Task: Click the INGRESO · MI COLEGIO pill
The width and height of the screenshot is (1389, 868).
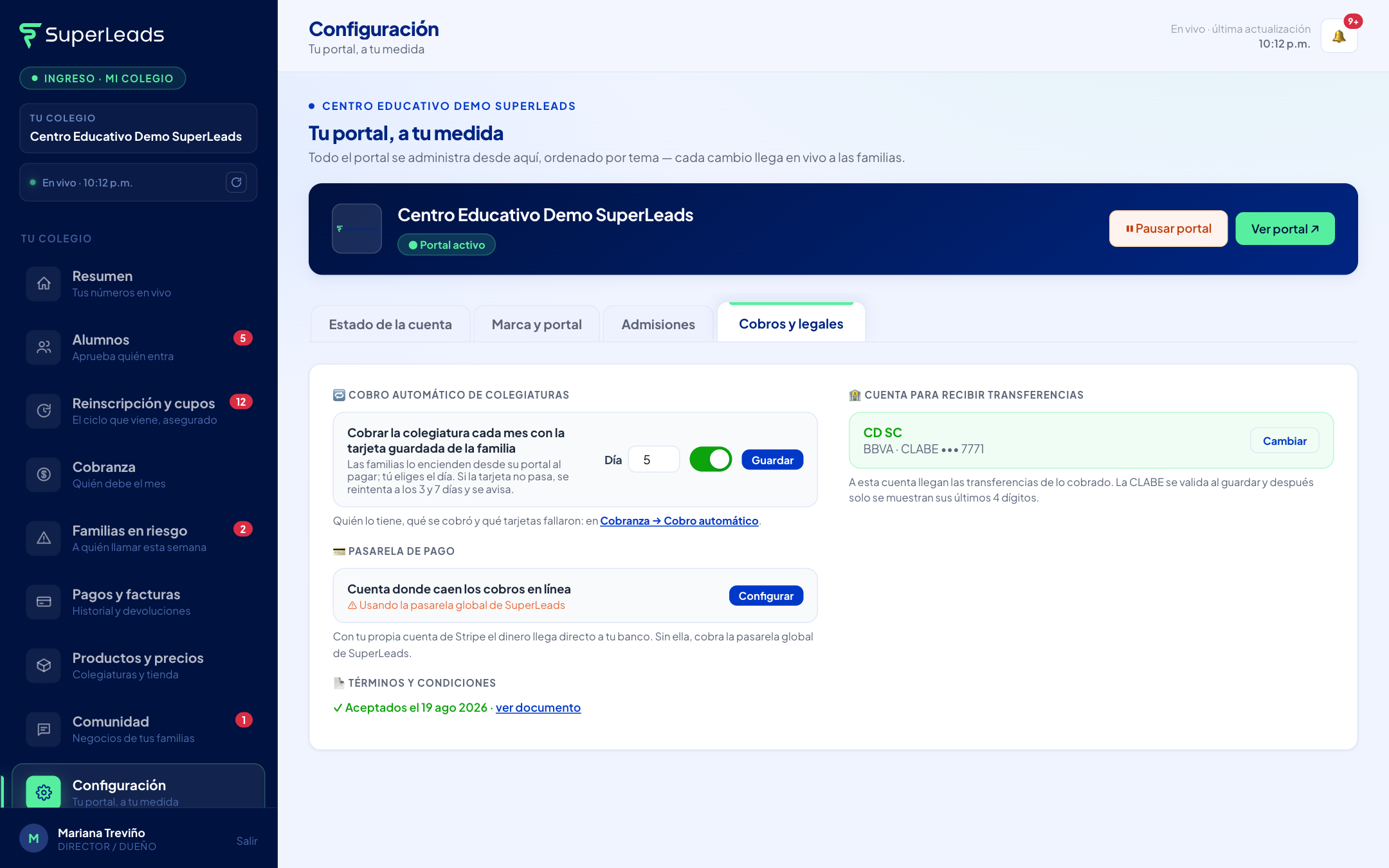Action: pyautogui.click(x=103, y=78)
